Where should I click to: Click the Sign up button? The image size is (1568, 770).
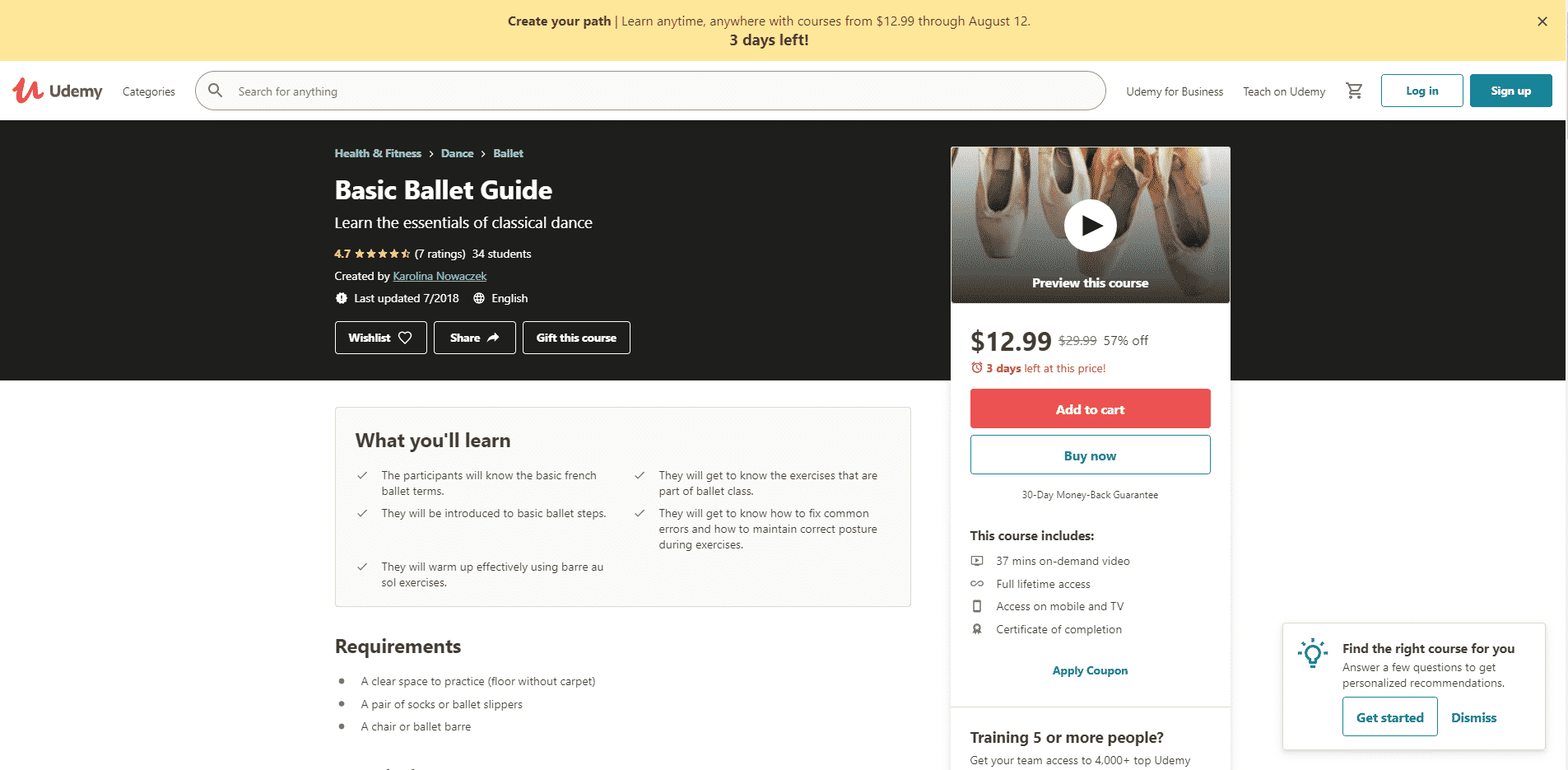click(1511, 91)
